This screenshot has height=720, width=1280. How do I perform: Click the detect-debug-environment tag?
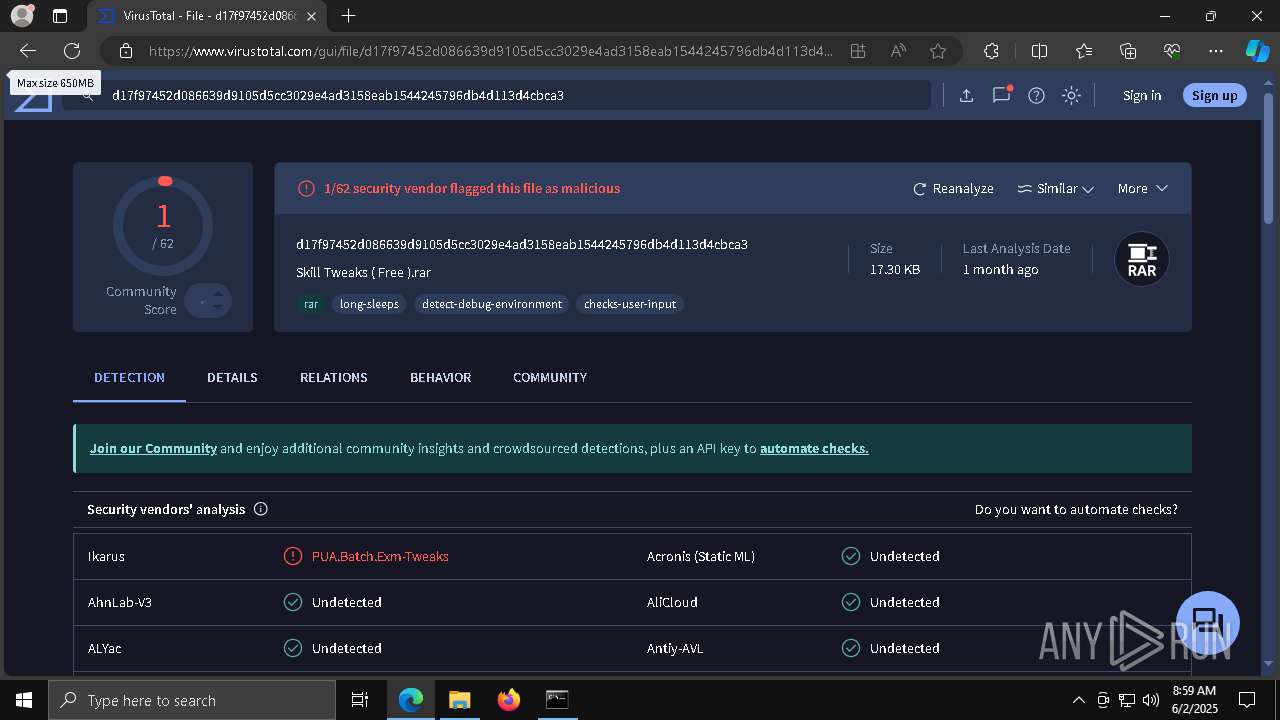pyautogui.click(x=492, y=304)
